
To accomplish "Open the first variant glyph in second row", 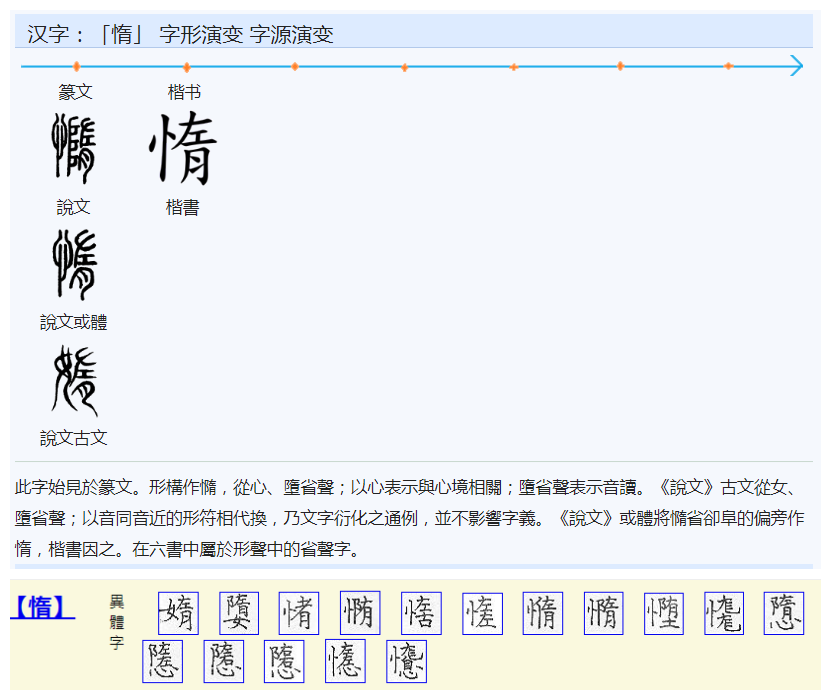I will pyautogui.click(x=163, y=661).
